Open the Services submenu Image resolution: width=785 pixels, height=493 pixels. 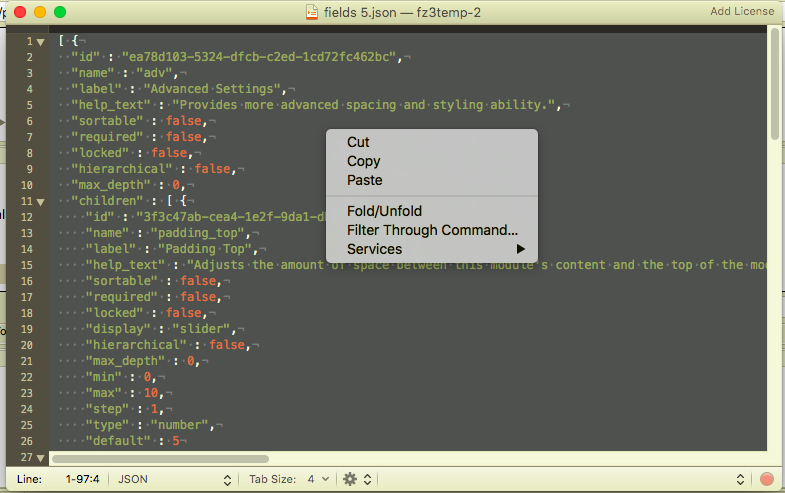[x=432, y=249]
